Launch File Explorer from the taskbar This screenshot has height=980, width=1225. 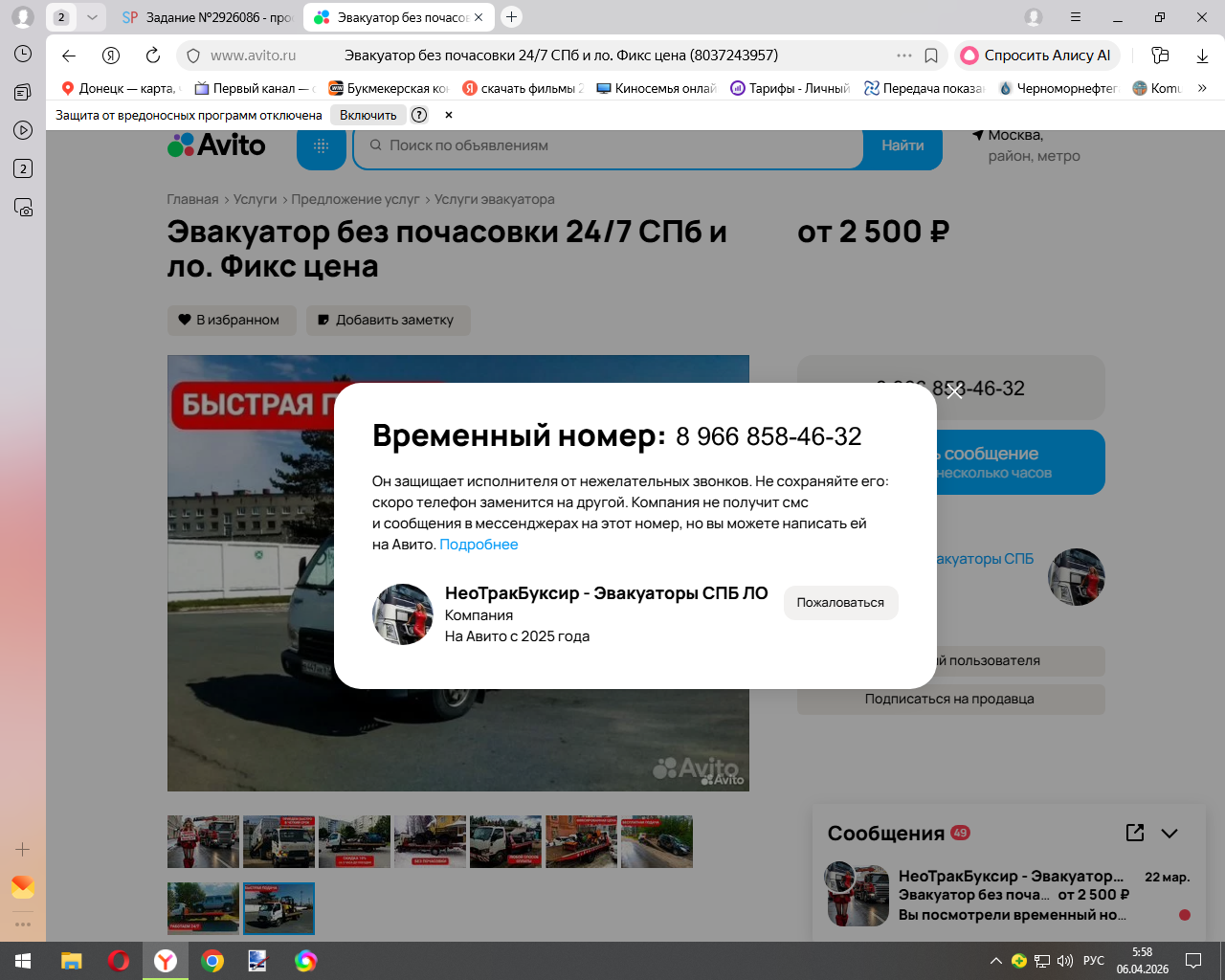72,961
